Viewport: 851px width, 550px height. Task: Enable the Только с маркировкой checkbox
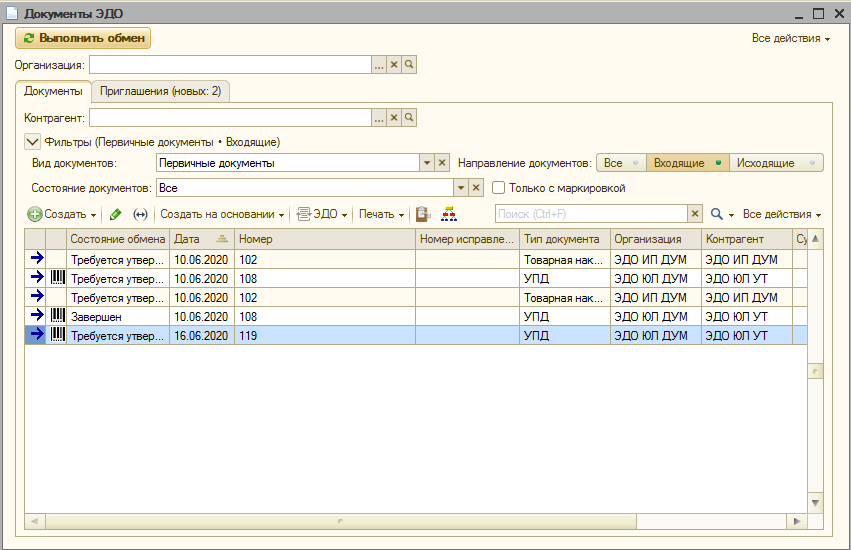[x=498, y=188]
